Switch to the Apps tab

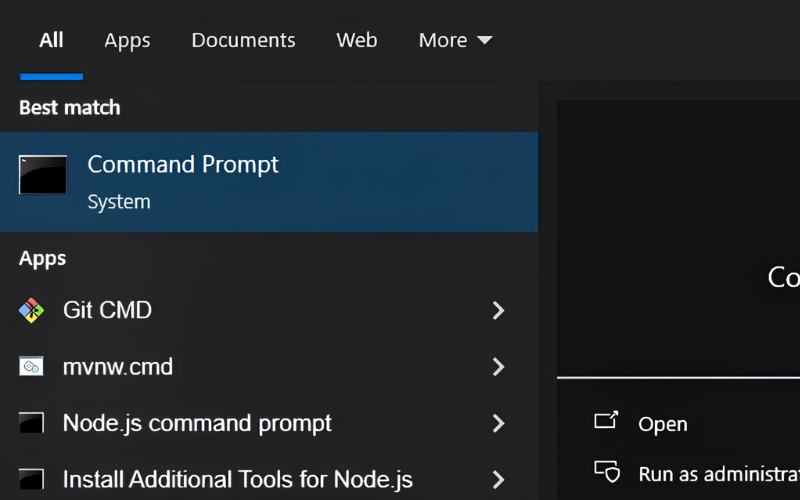pos(127,40)
